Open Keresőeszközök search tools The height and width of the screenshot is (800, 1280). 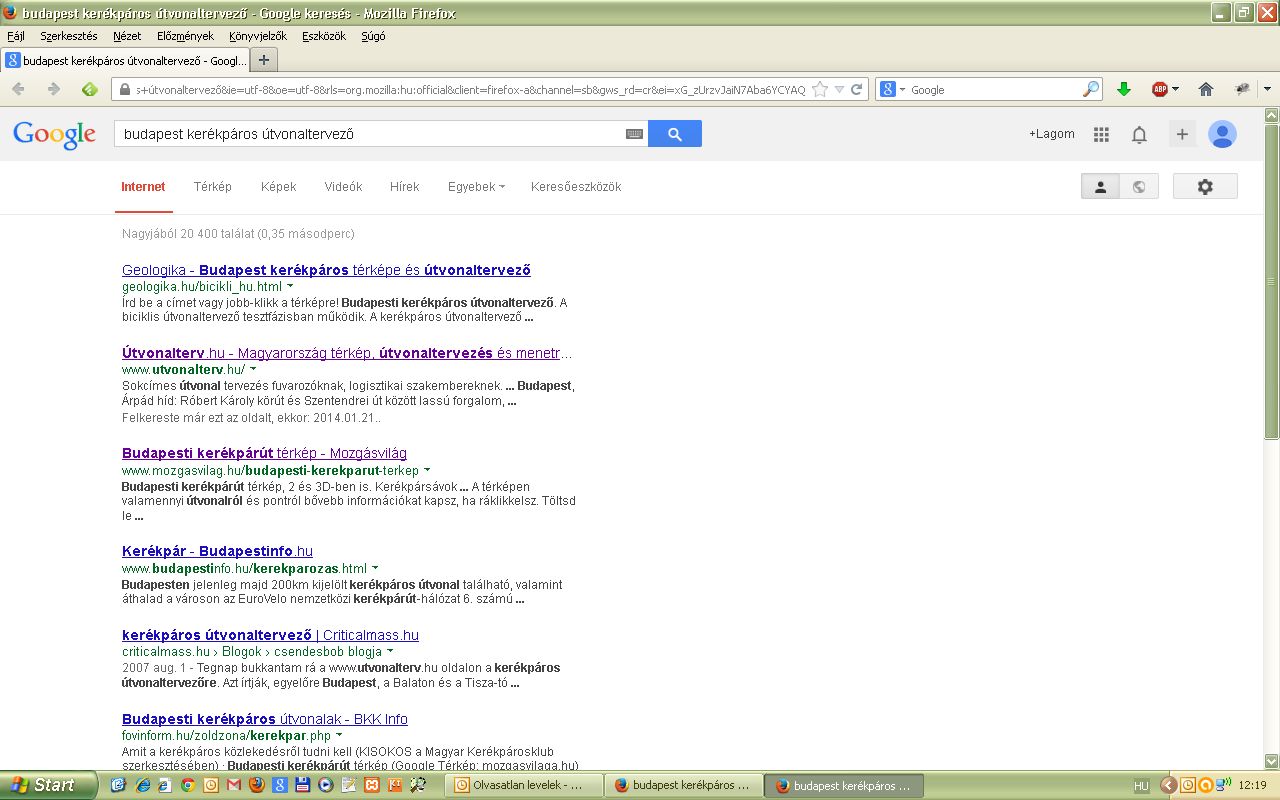pyautogui.click(x=576, y=186)
